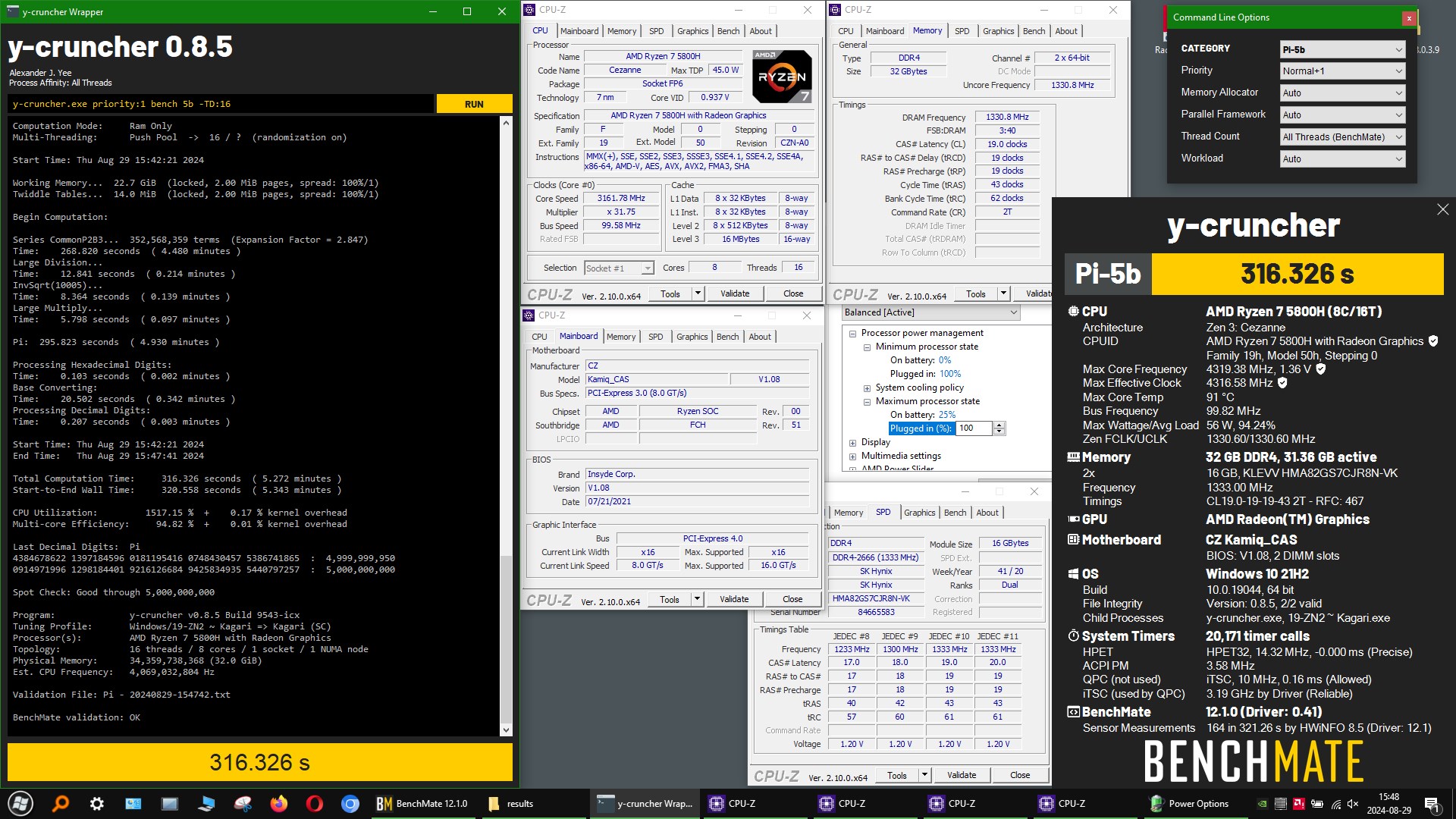Expand System cooling policy node

coord(867,388)
